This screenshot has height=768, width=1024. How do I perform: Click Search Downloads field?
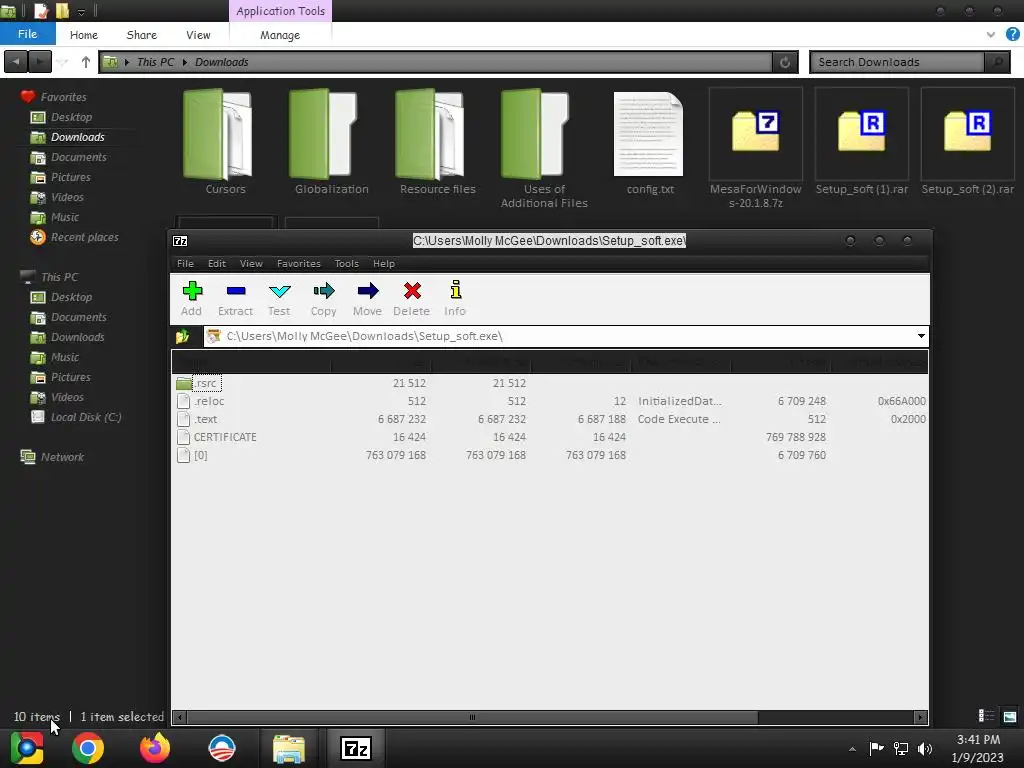click(x=898, y=62)
